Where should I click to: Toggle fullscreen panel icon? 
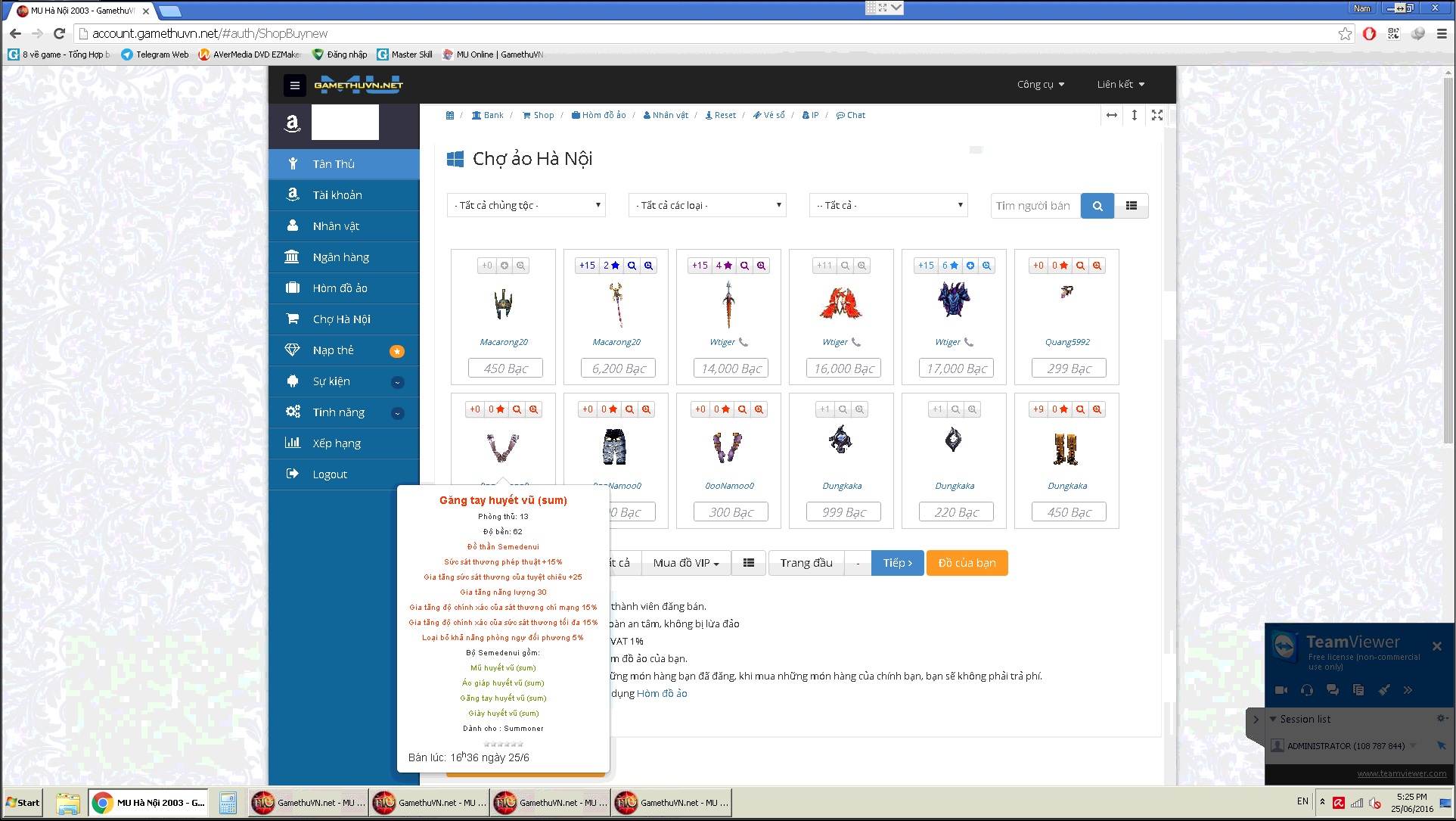tap(1156, 115)
